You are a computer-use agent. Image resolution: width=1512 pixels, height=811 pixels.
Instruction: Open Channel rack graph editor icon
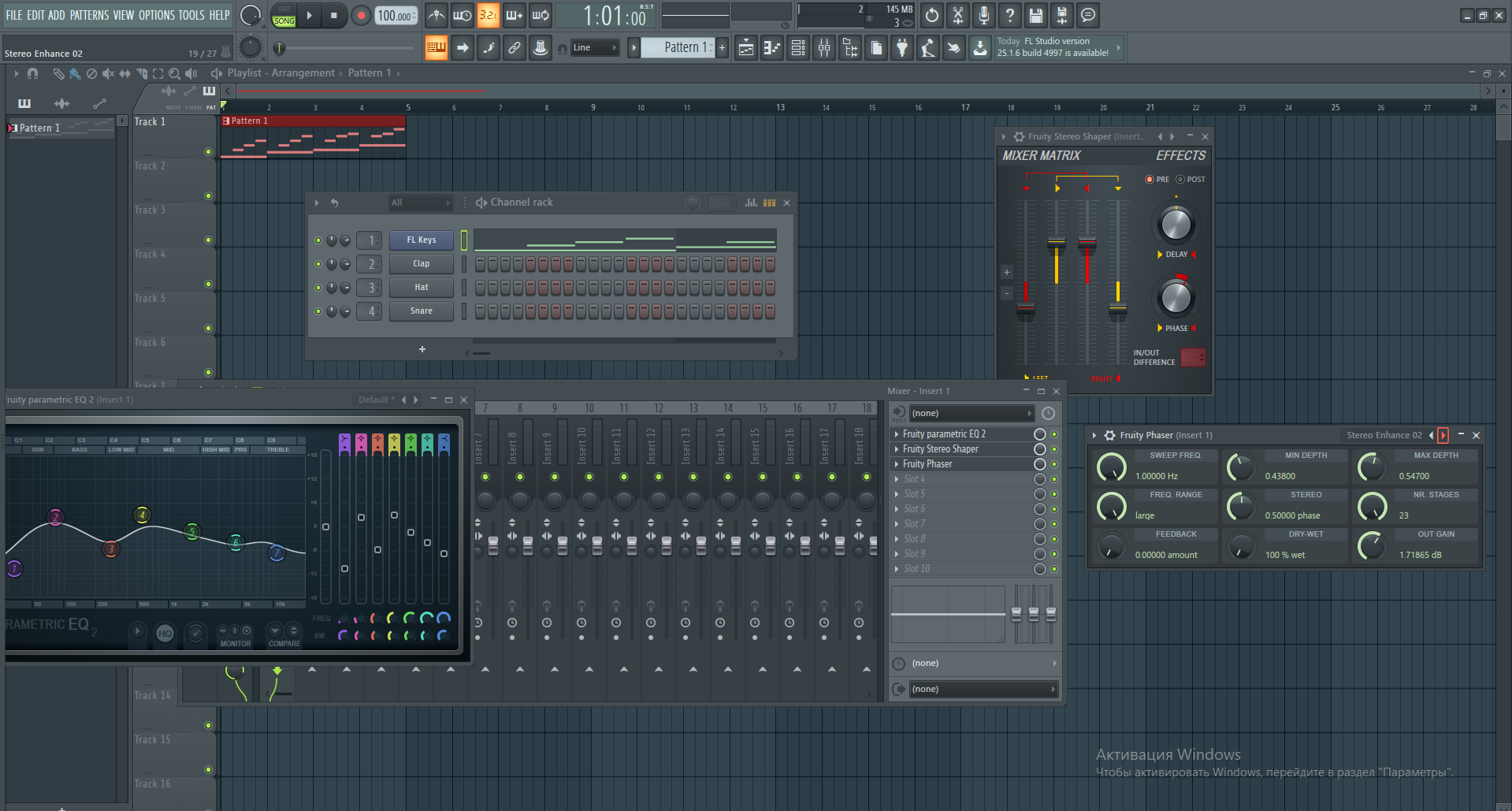click(751, 203)
